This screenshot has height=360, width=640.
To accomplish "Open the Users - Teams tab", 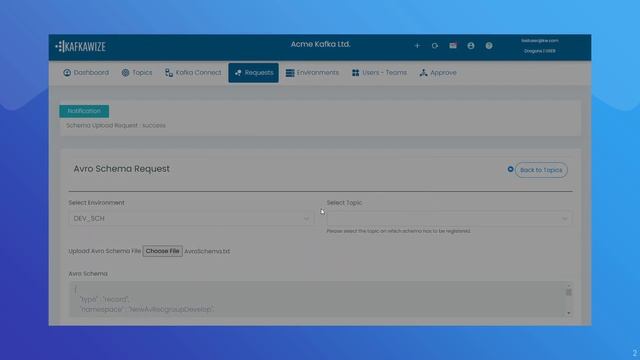I will tap(379, 73).
